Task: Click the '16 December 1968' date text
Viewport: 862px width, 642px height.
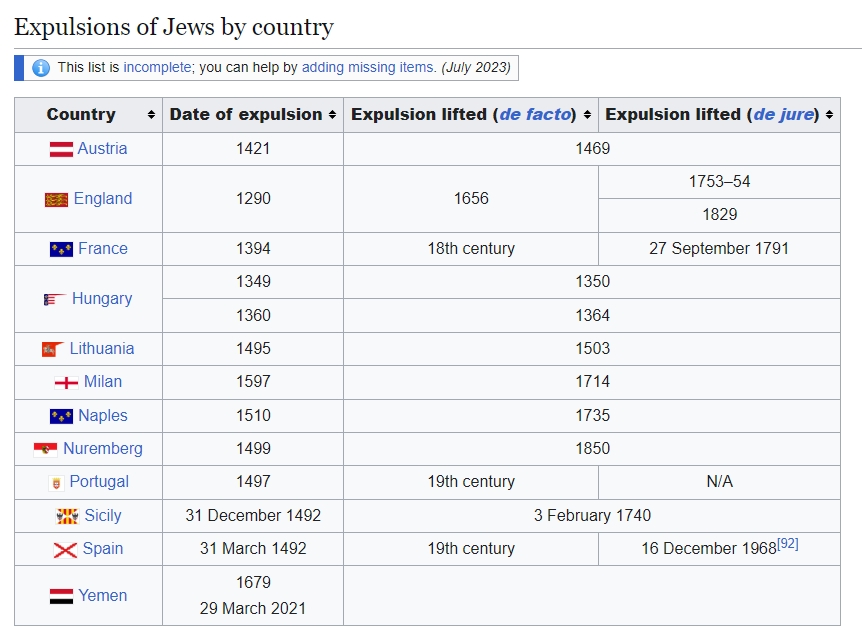Action: coord(709,549)
